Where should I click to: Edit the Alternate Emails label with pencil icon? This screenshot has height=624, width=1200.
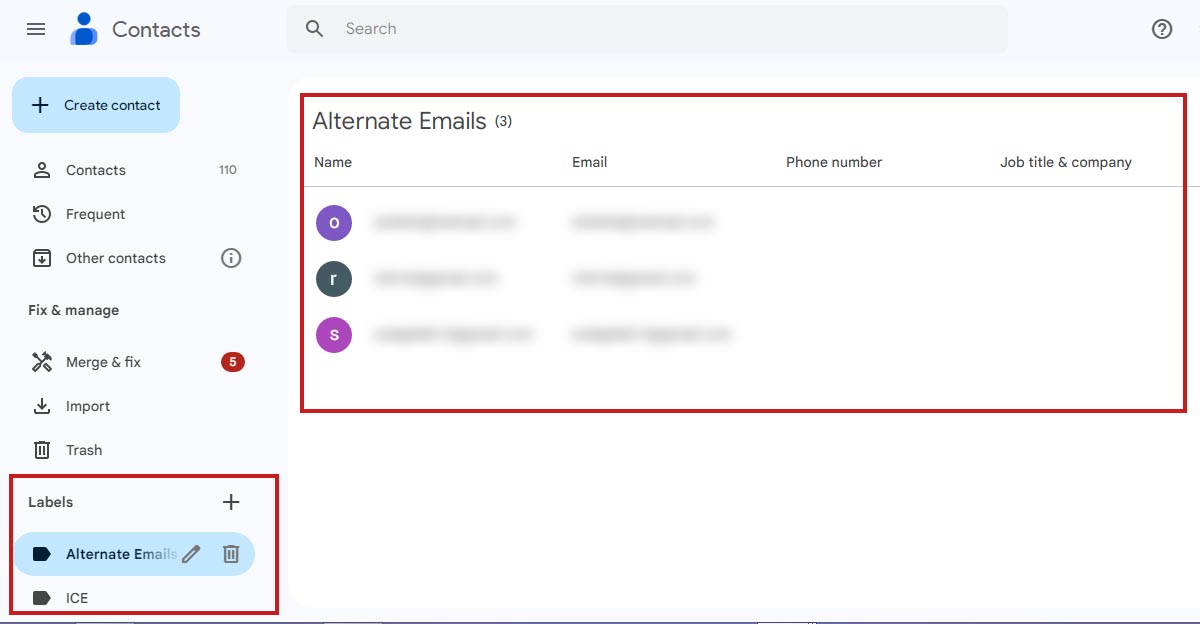click(x=190, y=553)
